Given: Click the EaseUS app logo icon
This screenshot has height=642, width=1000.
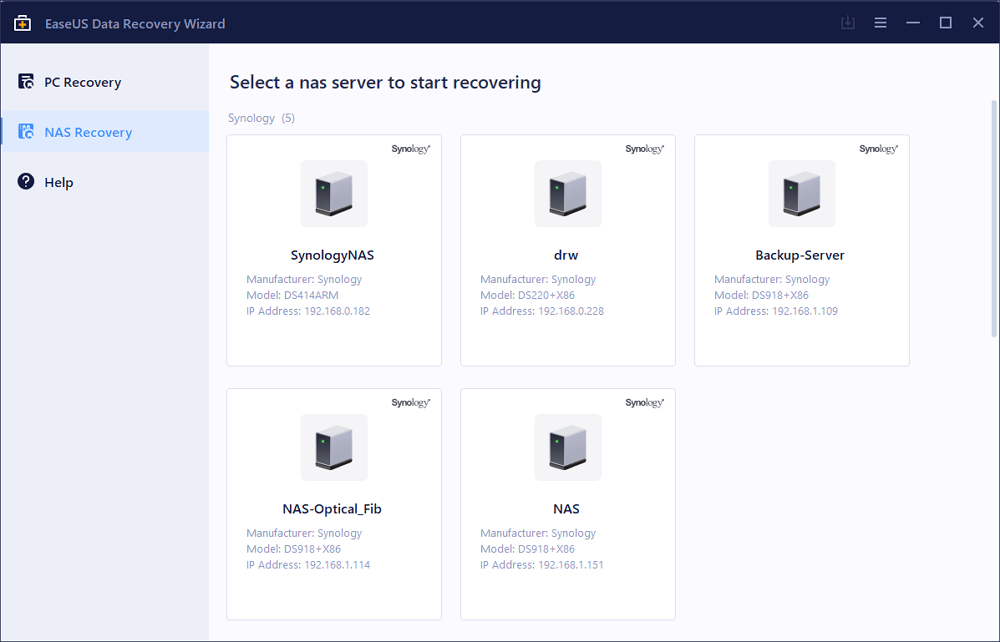Looking at the screenshot, I should pyautogui.click(x=22, y=22).
